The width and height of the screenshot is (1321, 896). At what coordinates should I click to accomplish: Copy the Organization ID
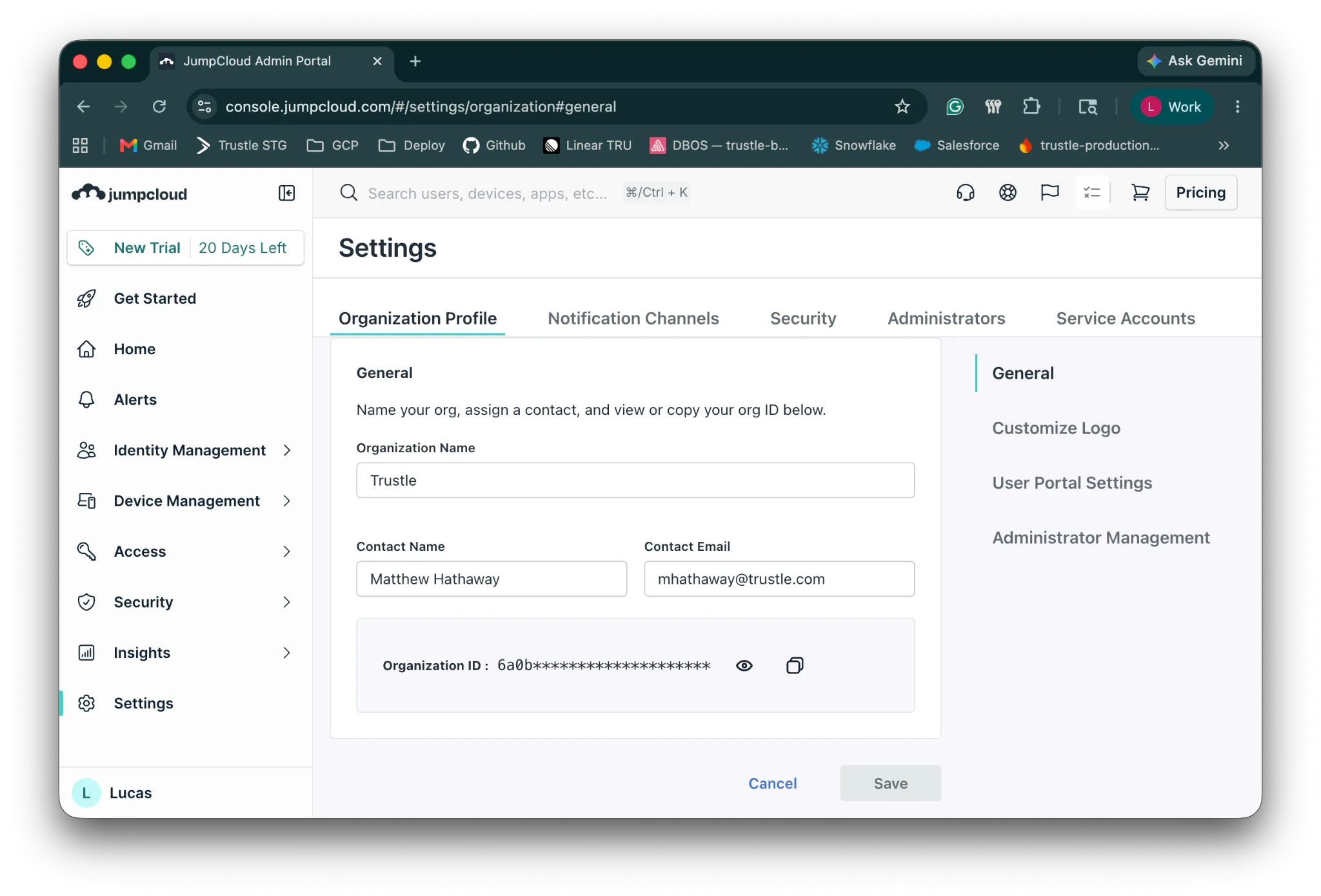(795, 665)
